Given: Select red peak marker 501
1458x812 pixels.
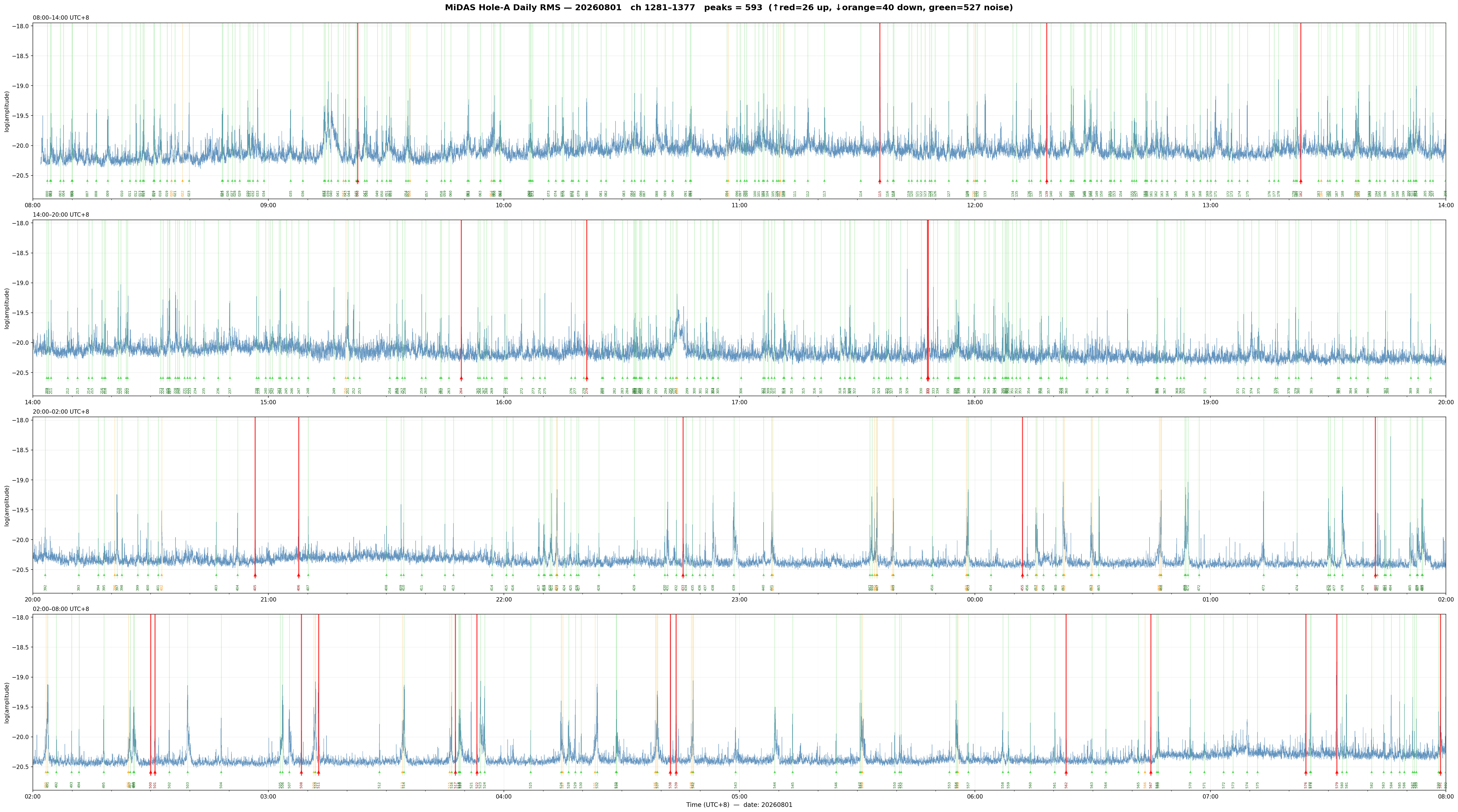Looking at the screenshot, I should tap(155, 772).
